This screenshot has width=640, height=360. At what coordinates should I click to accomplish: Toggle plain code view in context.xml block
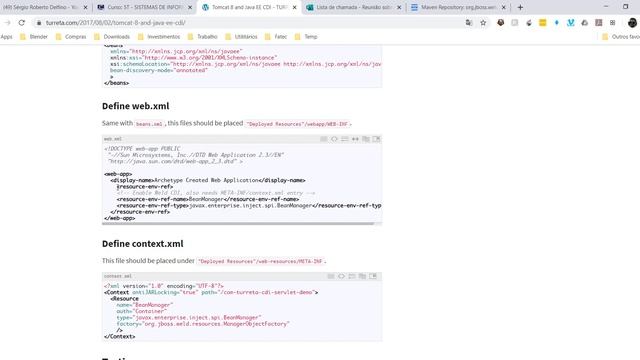coord(341,276)
